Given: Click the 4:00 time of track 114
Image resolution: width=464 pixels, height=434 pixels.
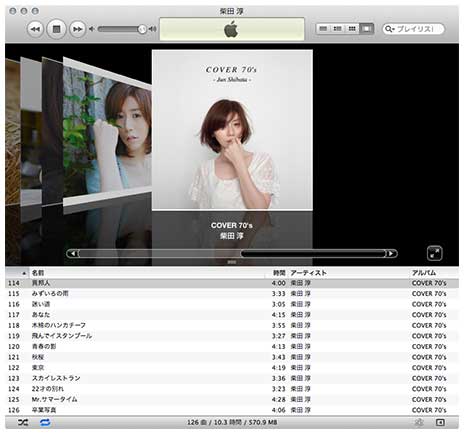Looking at the screenshot, I should click(279, 283).
